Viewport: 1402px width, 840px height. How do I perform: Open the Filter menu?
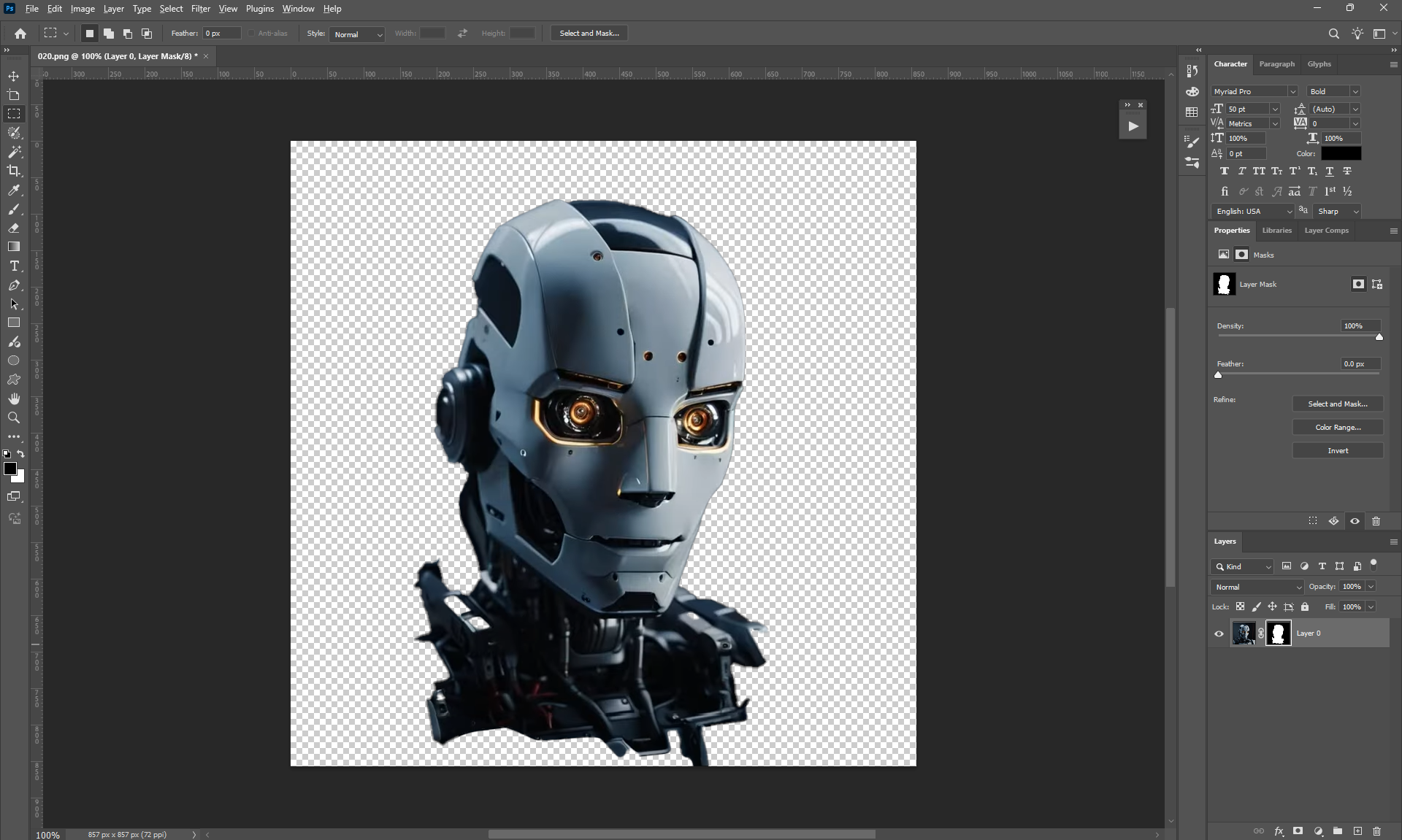(x=200, y=9)
